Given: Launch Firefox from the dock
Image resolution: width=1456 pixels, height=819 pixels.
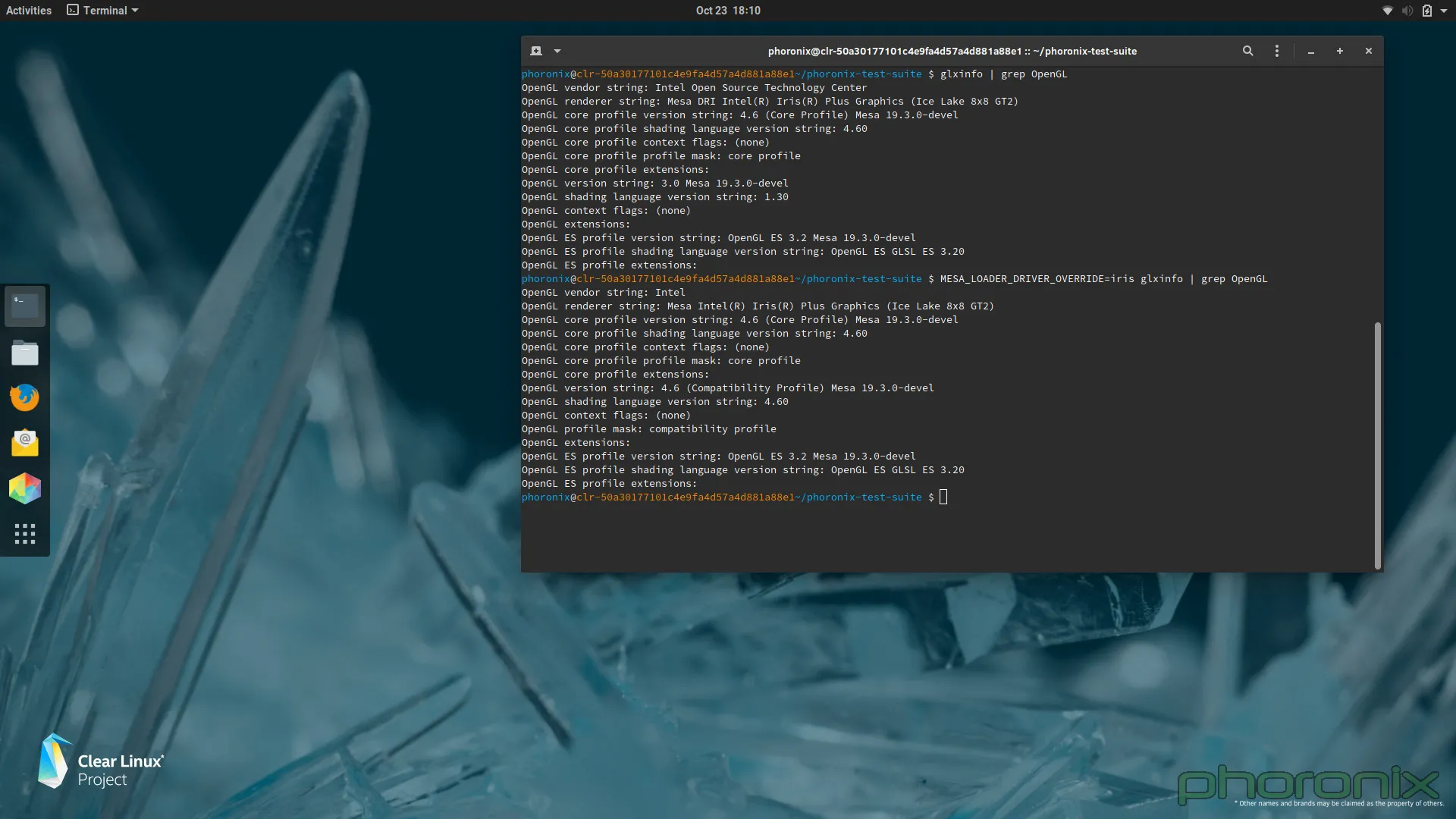Looking at the screenshot, I should [x=25, y=397].
